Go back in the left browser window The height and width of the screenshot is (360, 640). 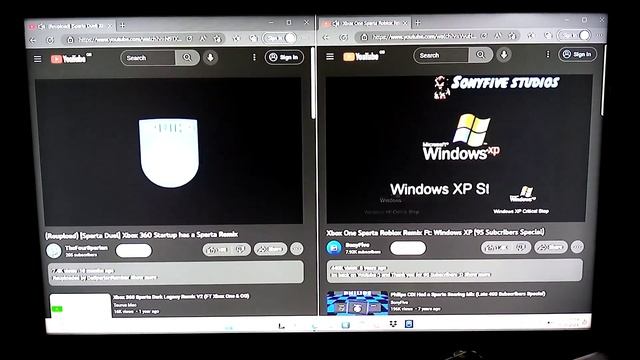33,40
